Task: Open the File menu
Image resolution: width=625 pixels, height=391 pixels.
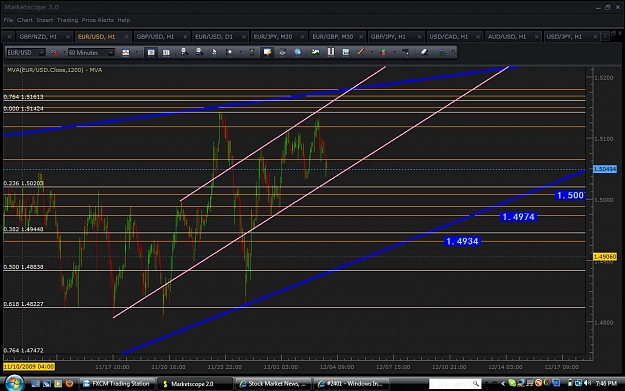Action: (8, 20)
